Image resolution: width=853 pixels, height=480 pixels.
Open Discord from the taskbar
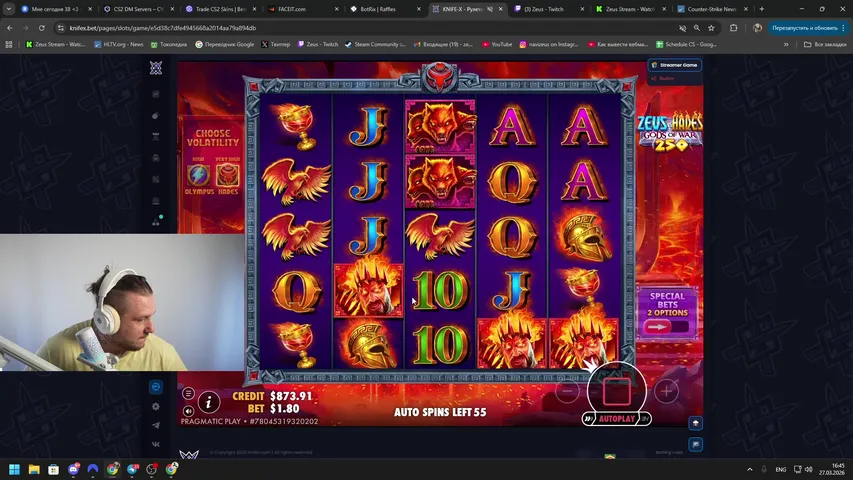point(73,469)
